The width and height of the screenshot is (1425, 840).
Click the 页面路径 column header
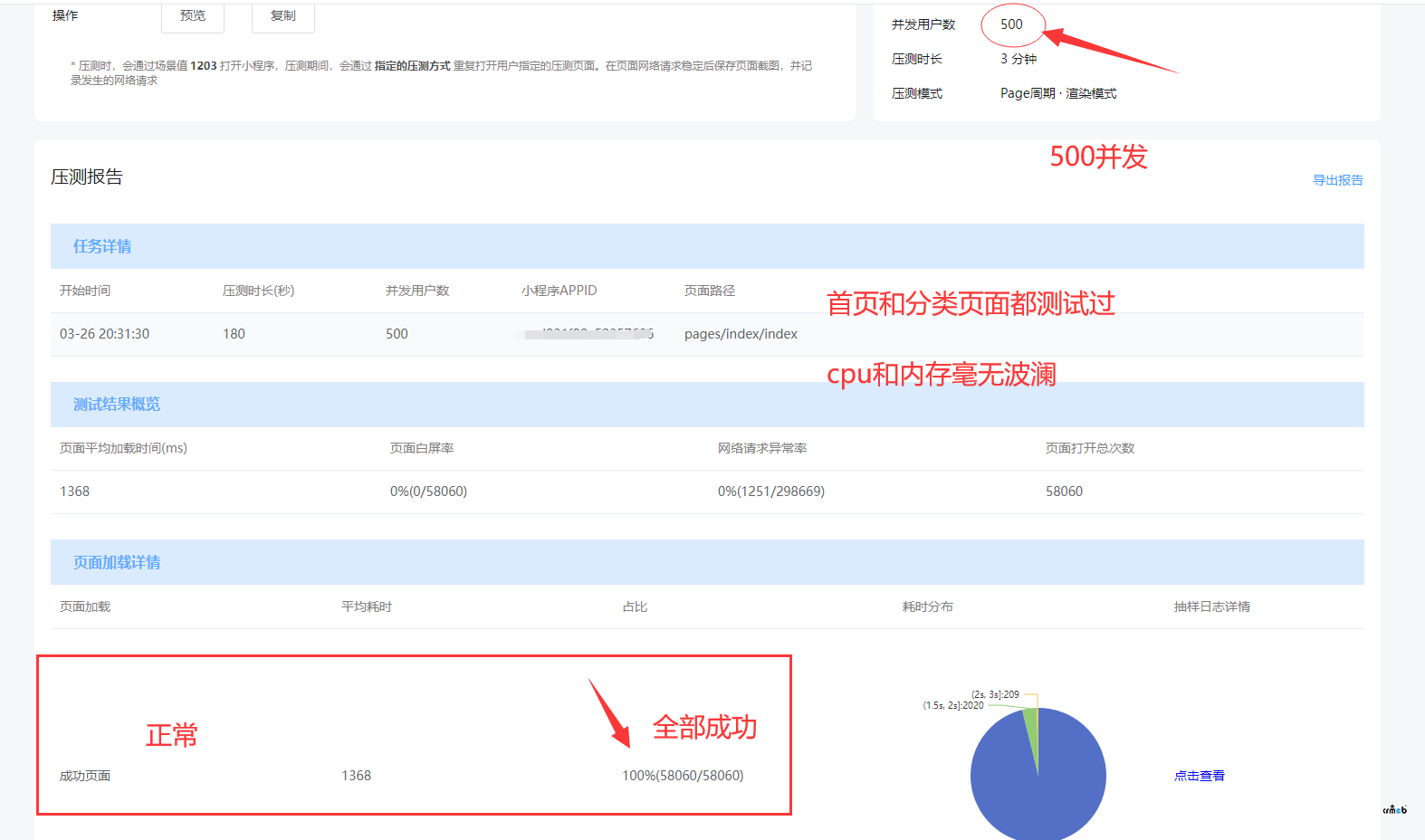(710, 291)
